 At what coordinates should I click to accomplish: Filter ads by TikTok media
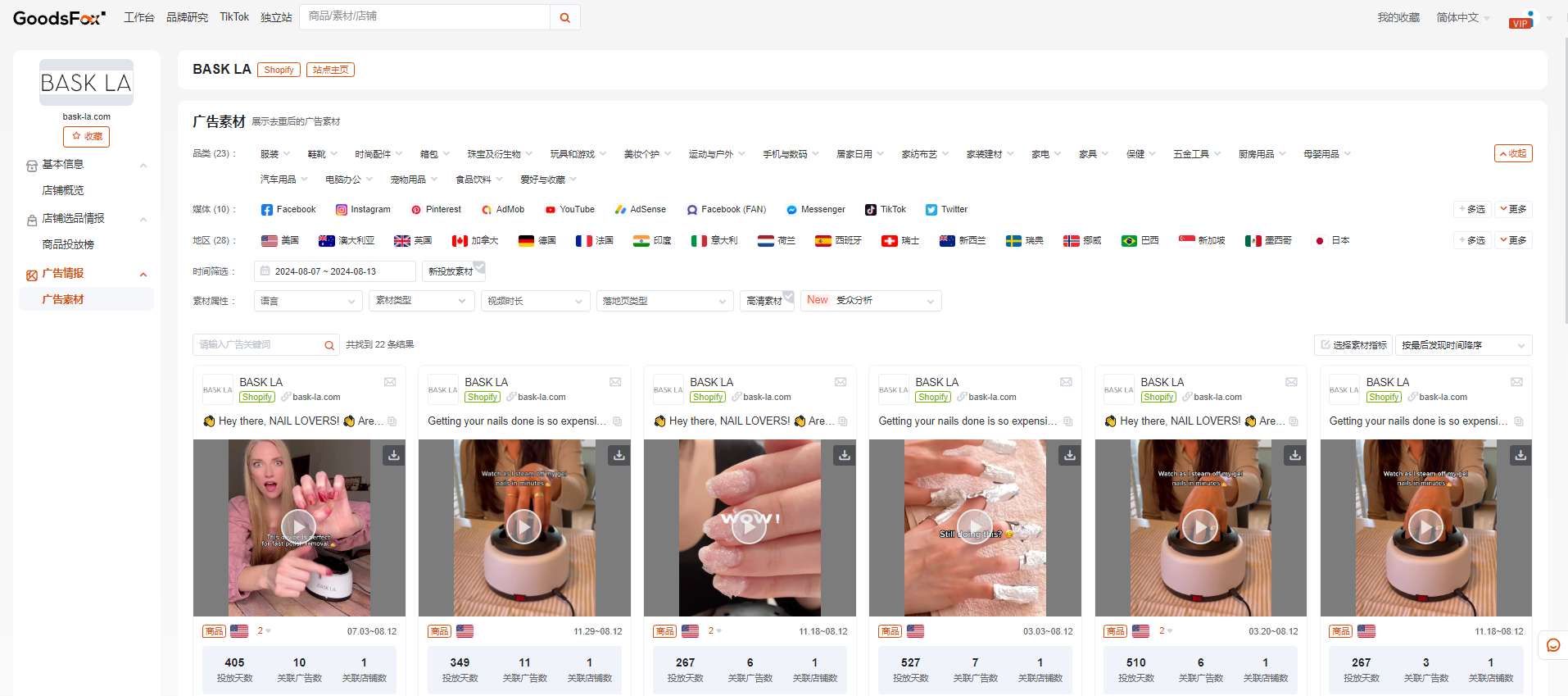click(x=886, y=210)
